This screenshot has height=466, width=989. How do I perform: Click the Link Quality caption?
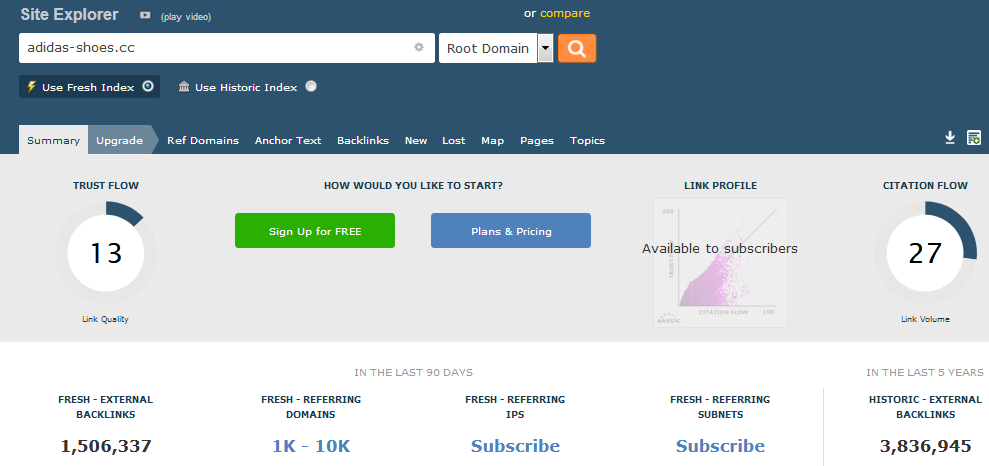tap(105, 319)
